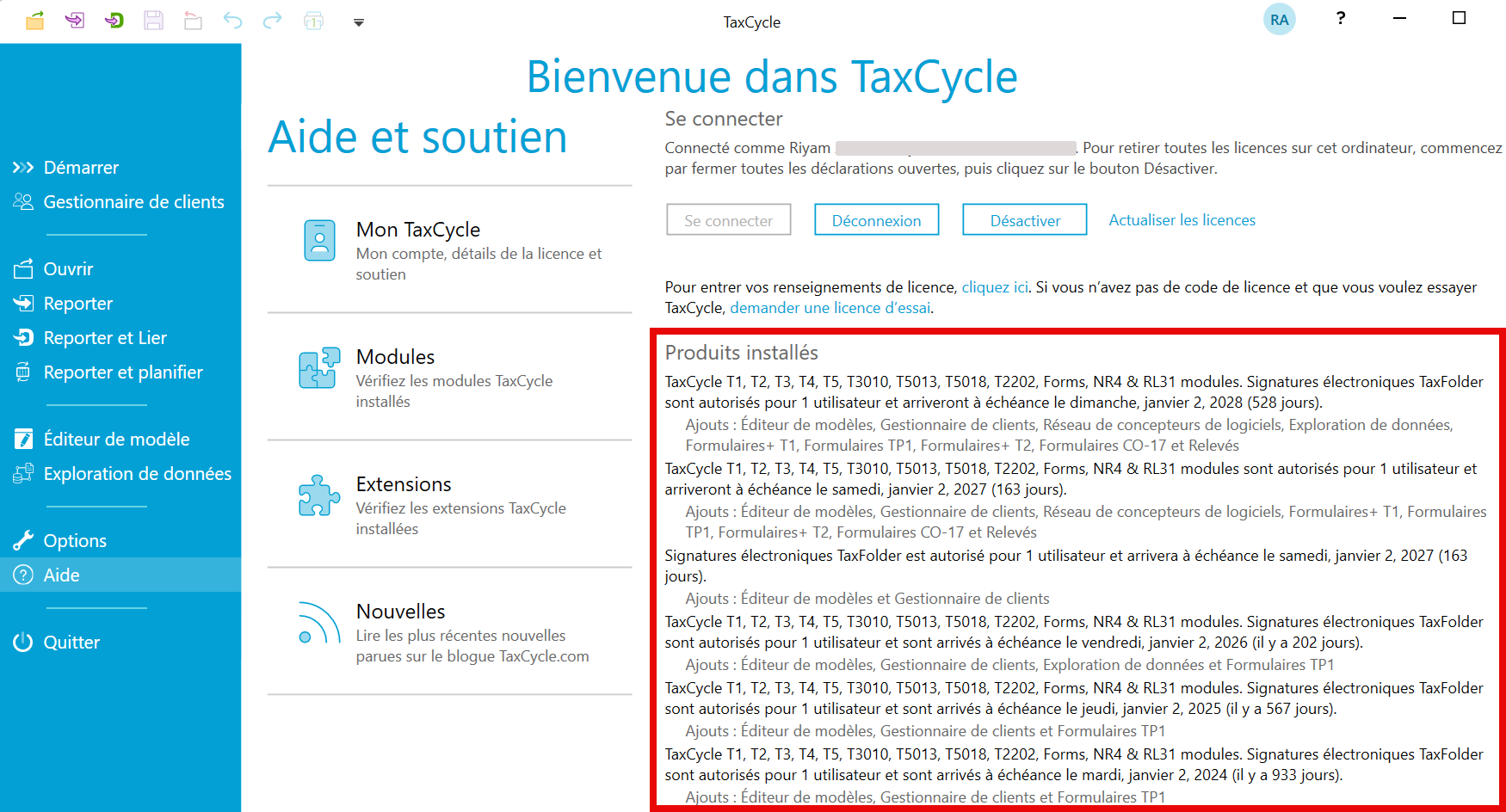Click the Carry Forward toolbar icon
Screen dimensions: 1506x812
pos(75,20)
